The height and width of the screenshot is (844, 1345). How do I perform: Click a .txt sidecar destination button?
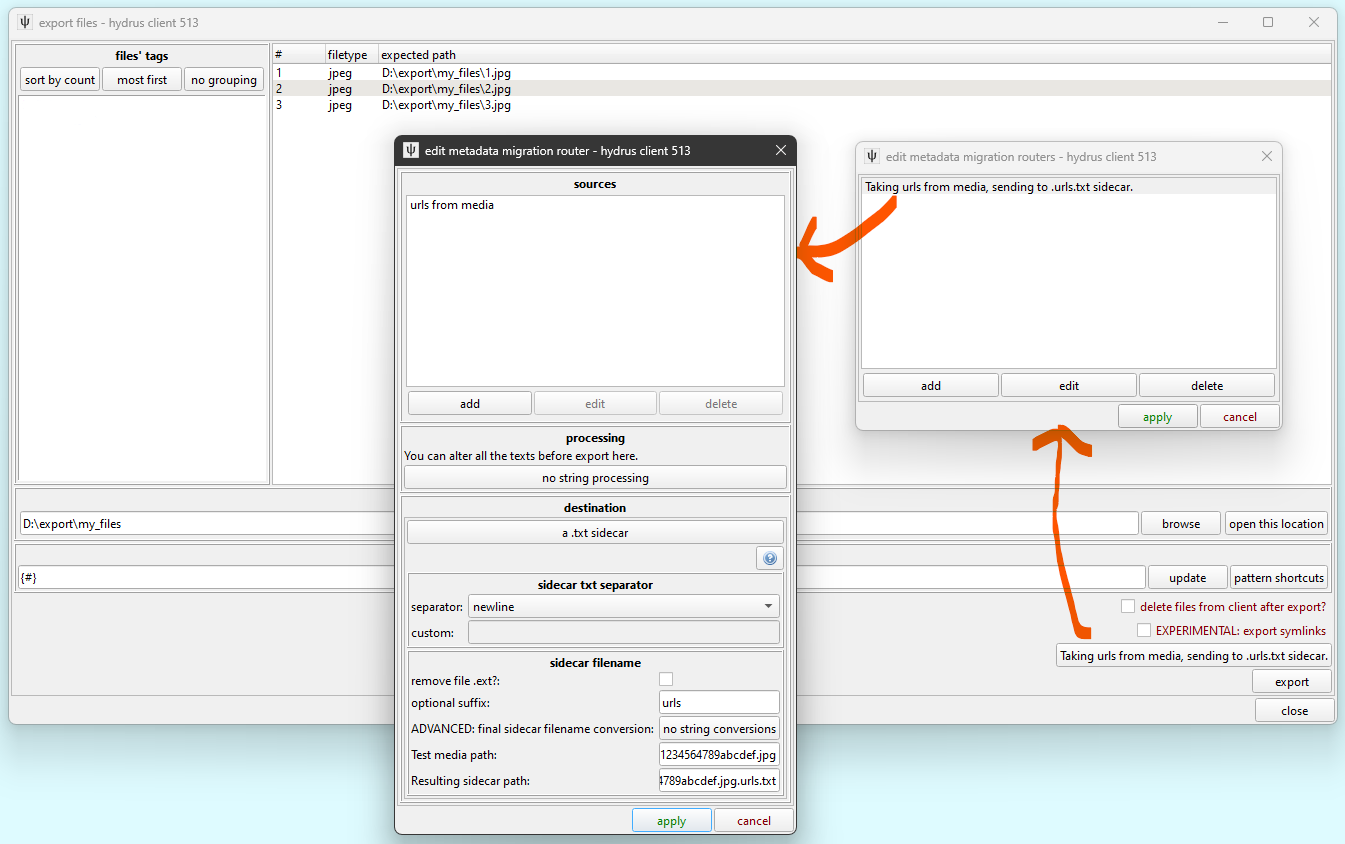tap(595, 533)
